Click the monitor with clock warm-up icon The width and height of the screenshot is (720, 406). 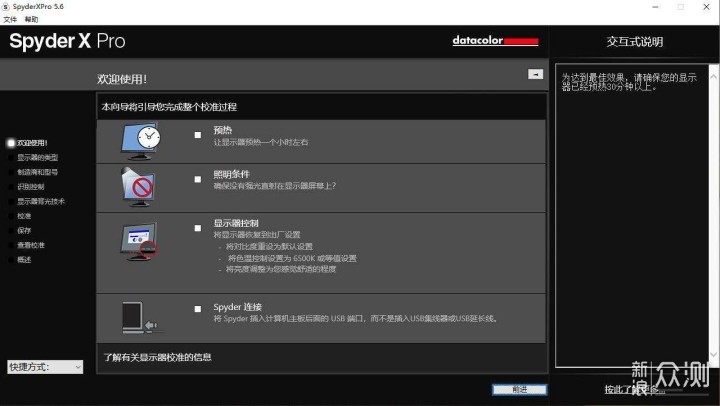pos(141,141)
